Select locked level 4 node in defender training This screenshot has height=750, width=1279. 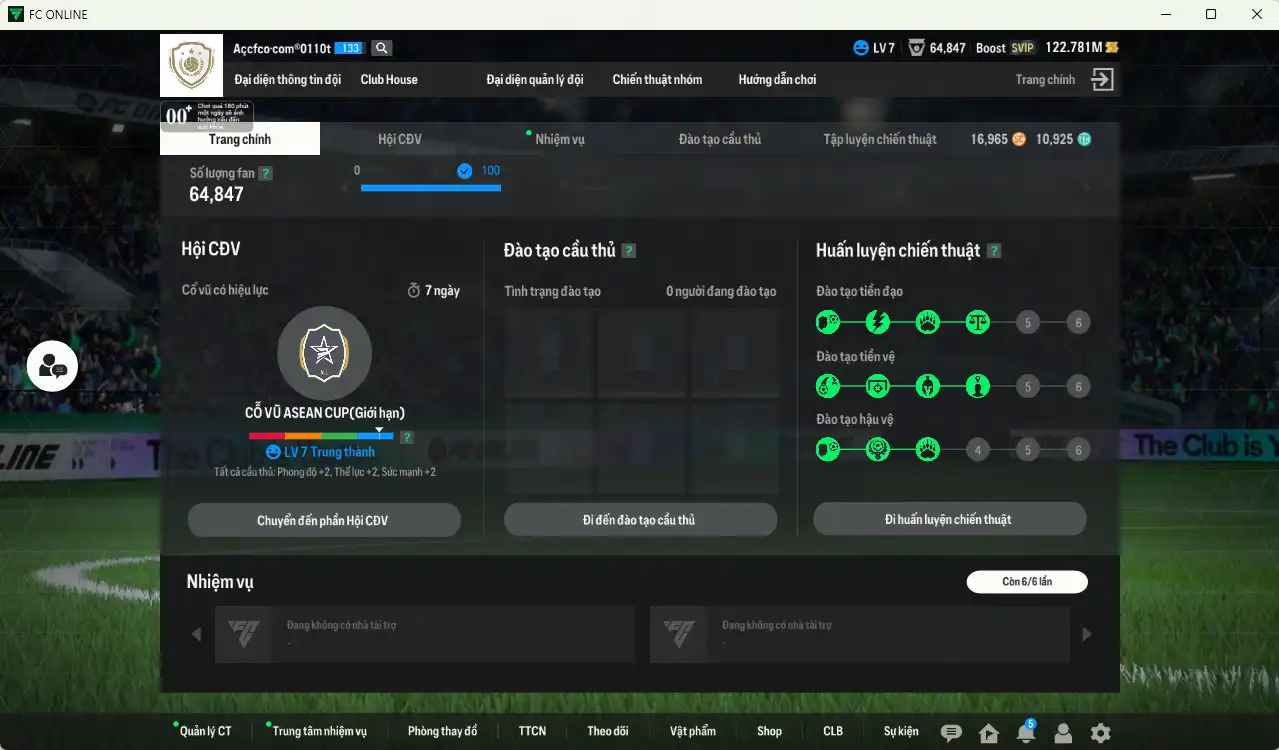click(x=977, y=450)
